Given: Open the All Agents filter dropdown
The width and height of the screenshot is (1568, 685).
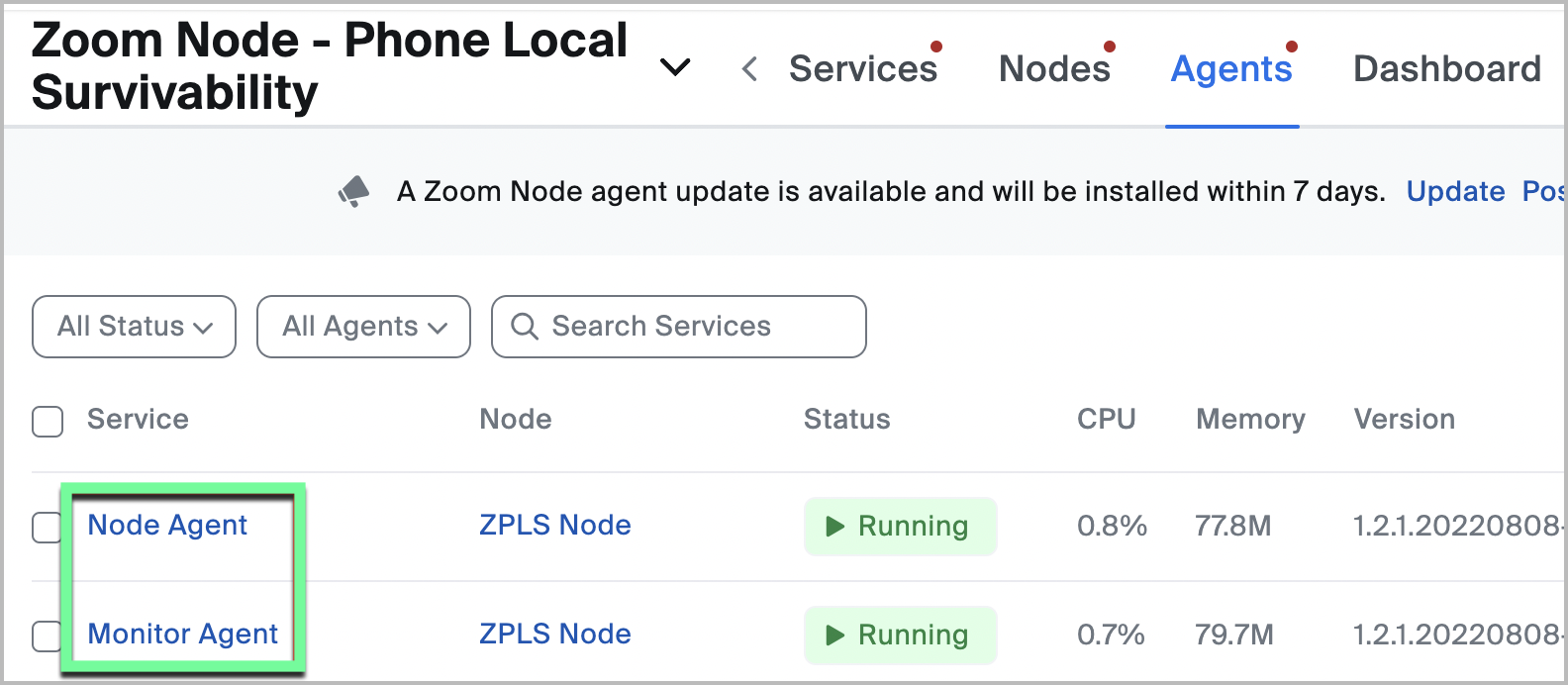Looking at the screenshot, I should click(x=363, y=327).
